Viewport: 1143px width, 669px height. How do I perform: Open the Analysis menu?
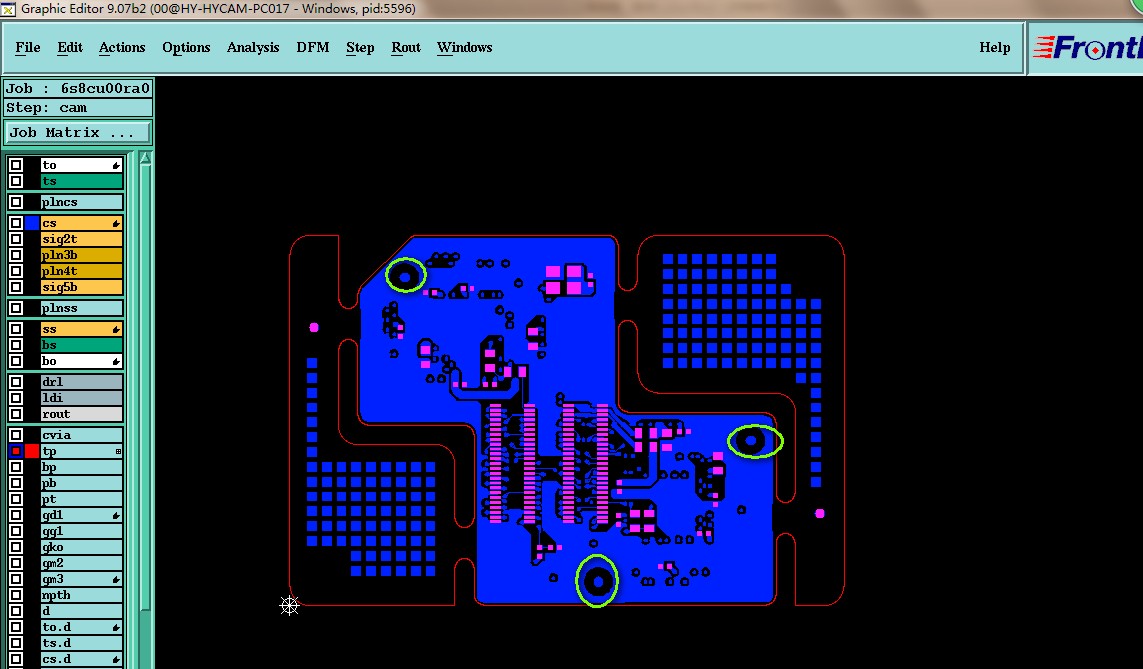tap(253, 47)
